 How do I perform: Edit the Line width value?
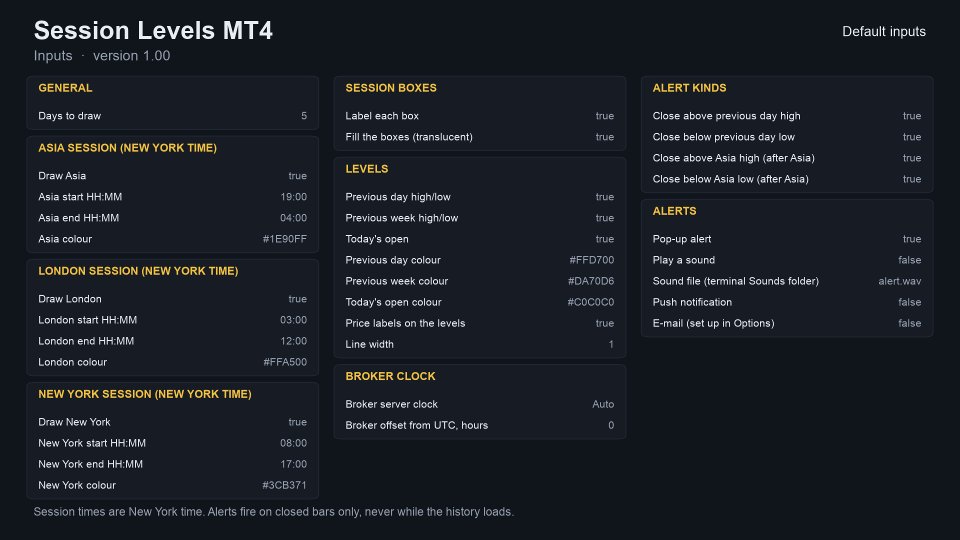(611, 345)
